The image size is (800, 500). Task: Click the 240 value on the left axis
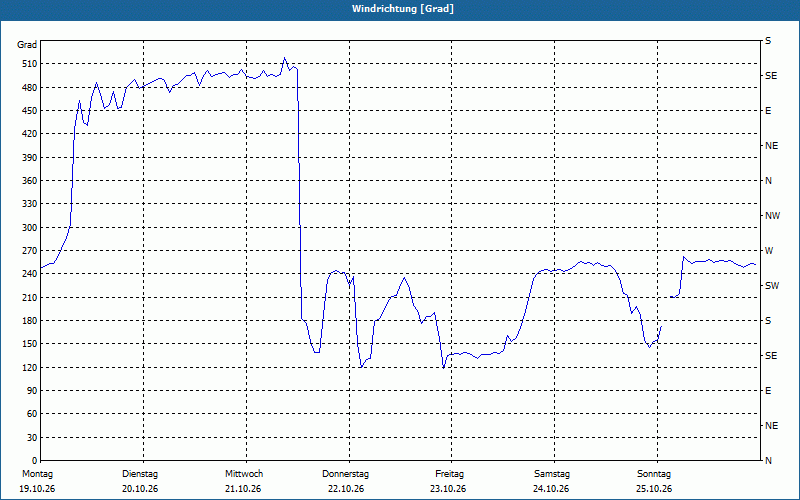coord(29,274)
